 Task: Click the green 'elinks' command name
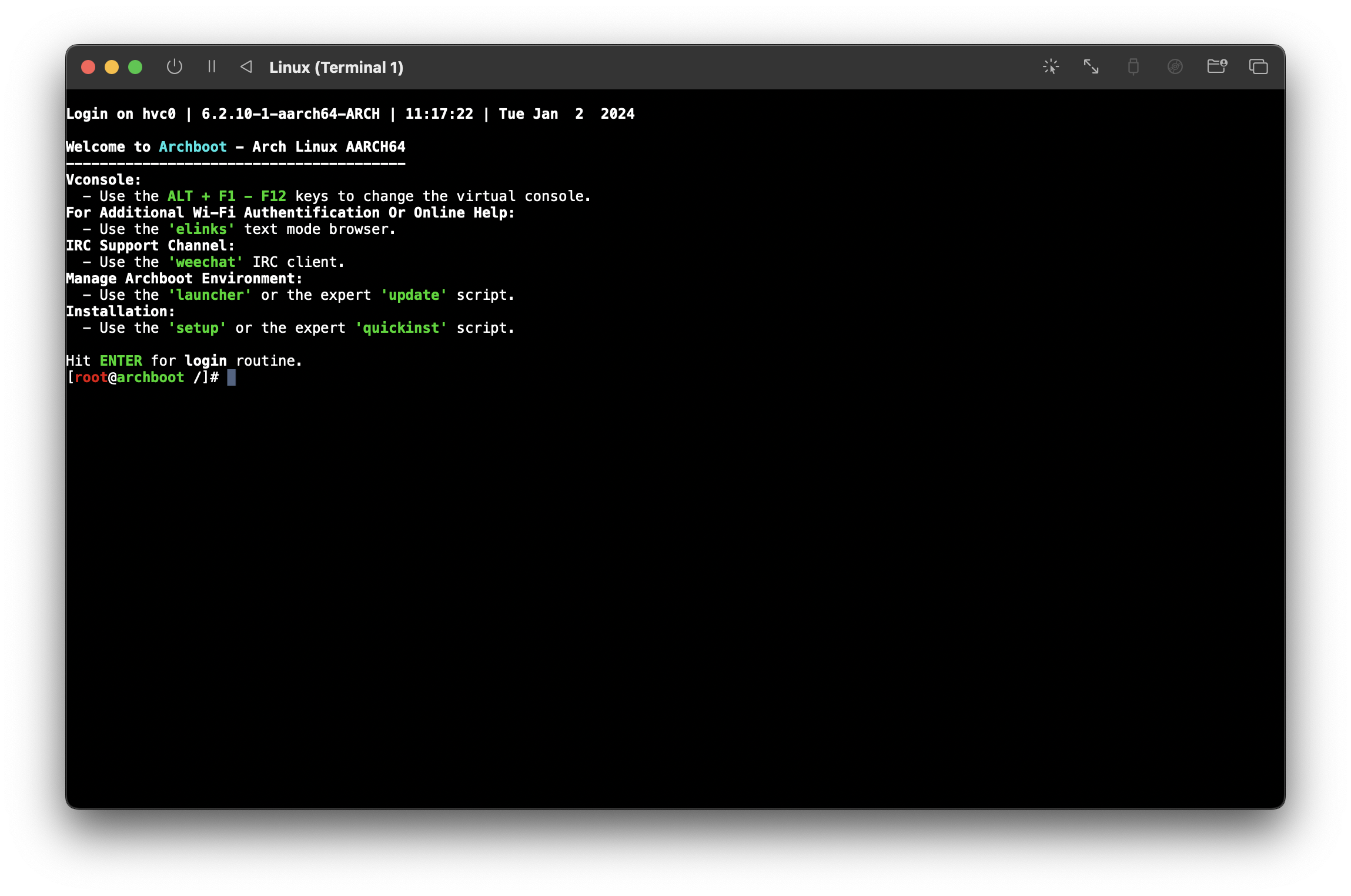pos(202,229)
